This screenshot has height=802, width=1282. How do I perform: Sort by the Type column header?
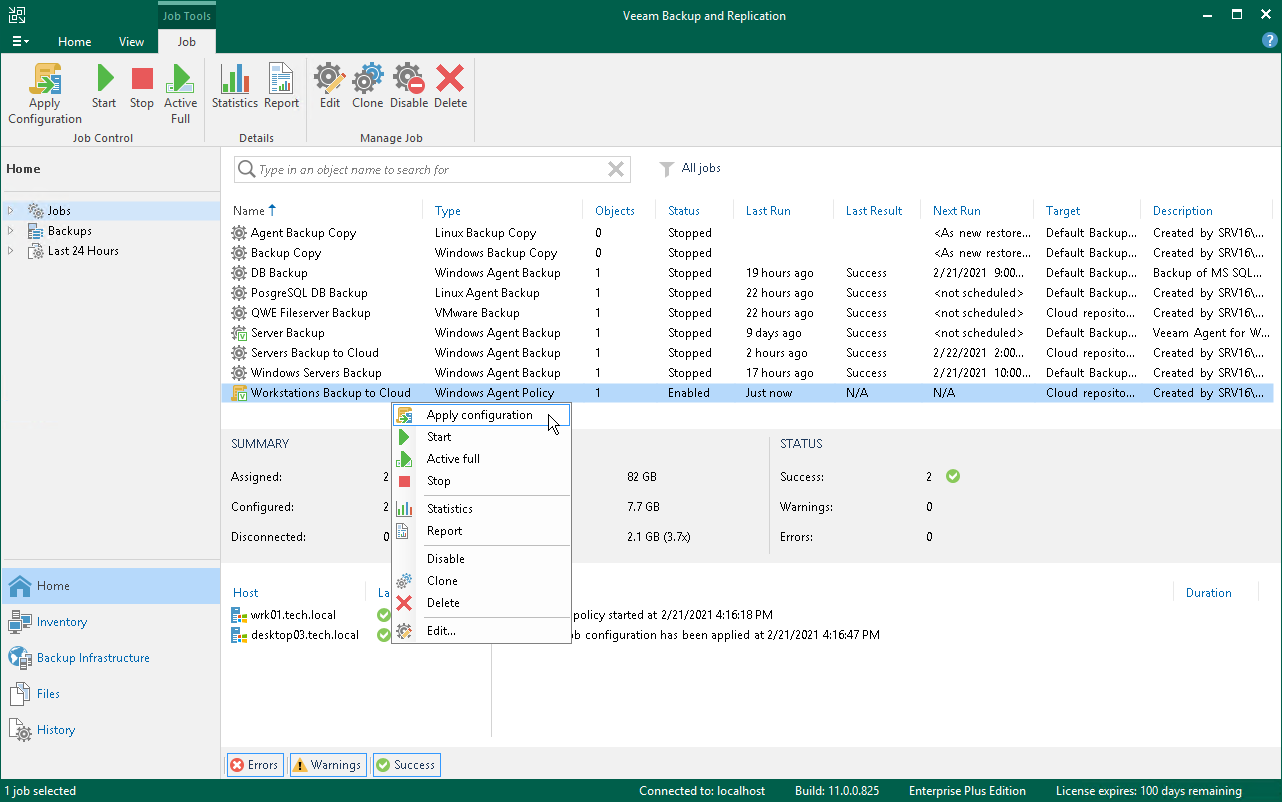tap(448, 211)
